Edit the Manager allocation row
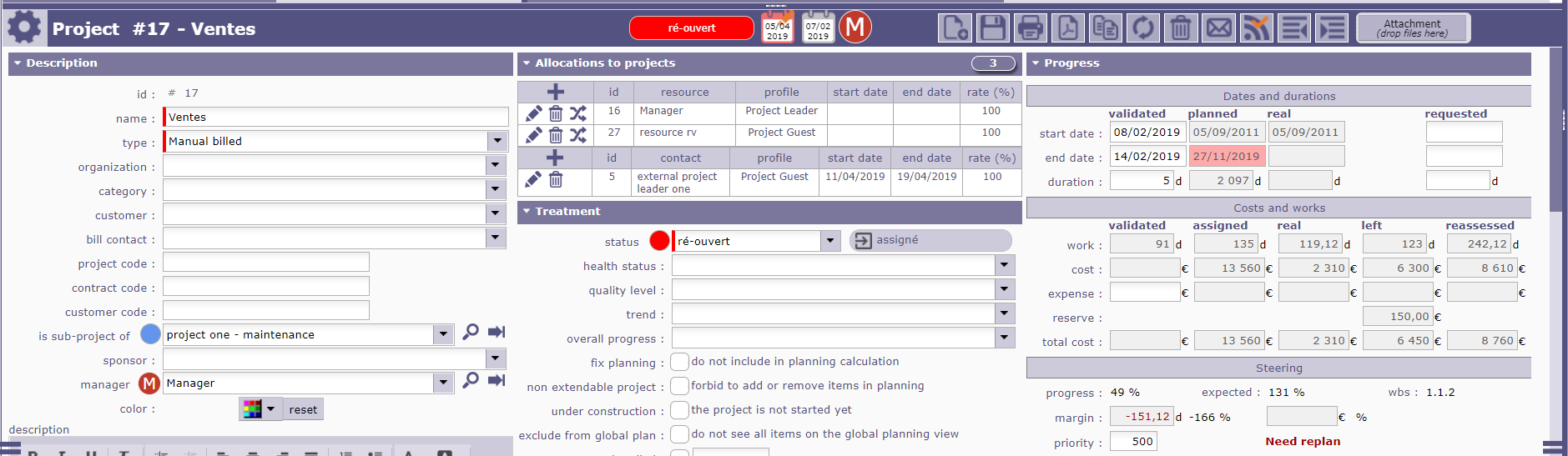This screenshot has width=1568, height=456. (x=534, y=113)
